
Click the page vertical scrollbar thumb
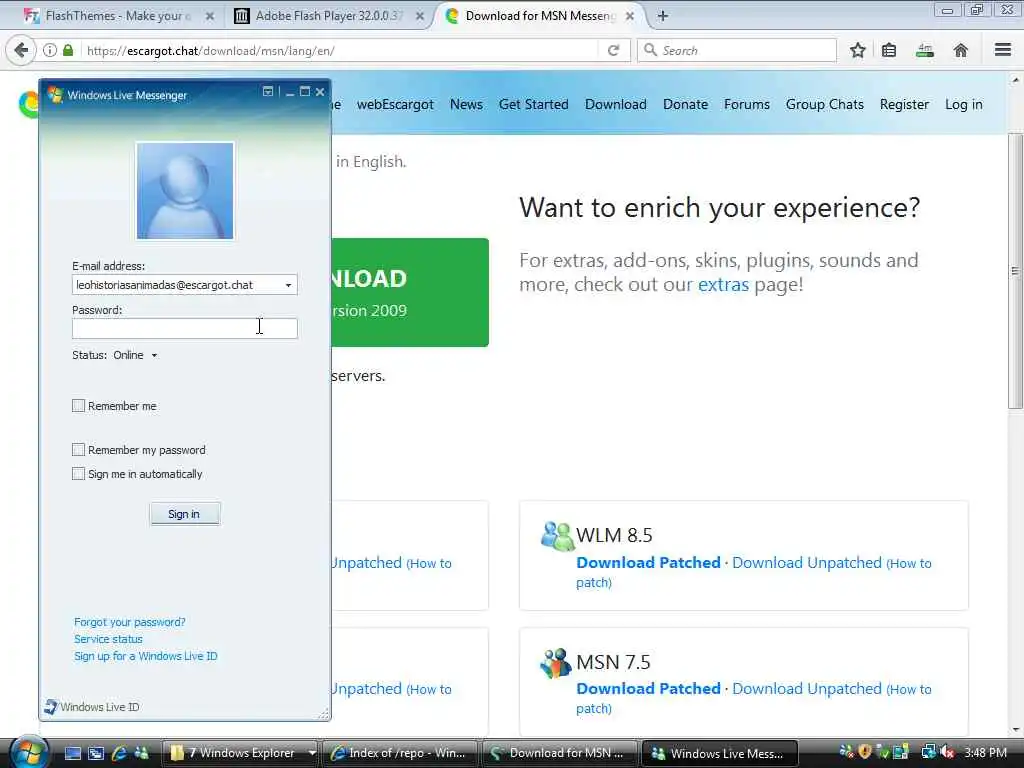point(1015,271)
